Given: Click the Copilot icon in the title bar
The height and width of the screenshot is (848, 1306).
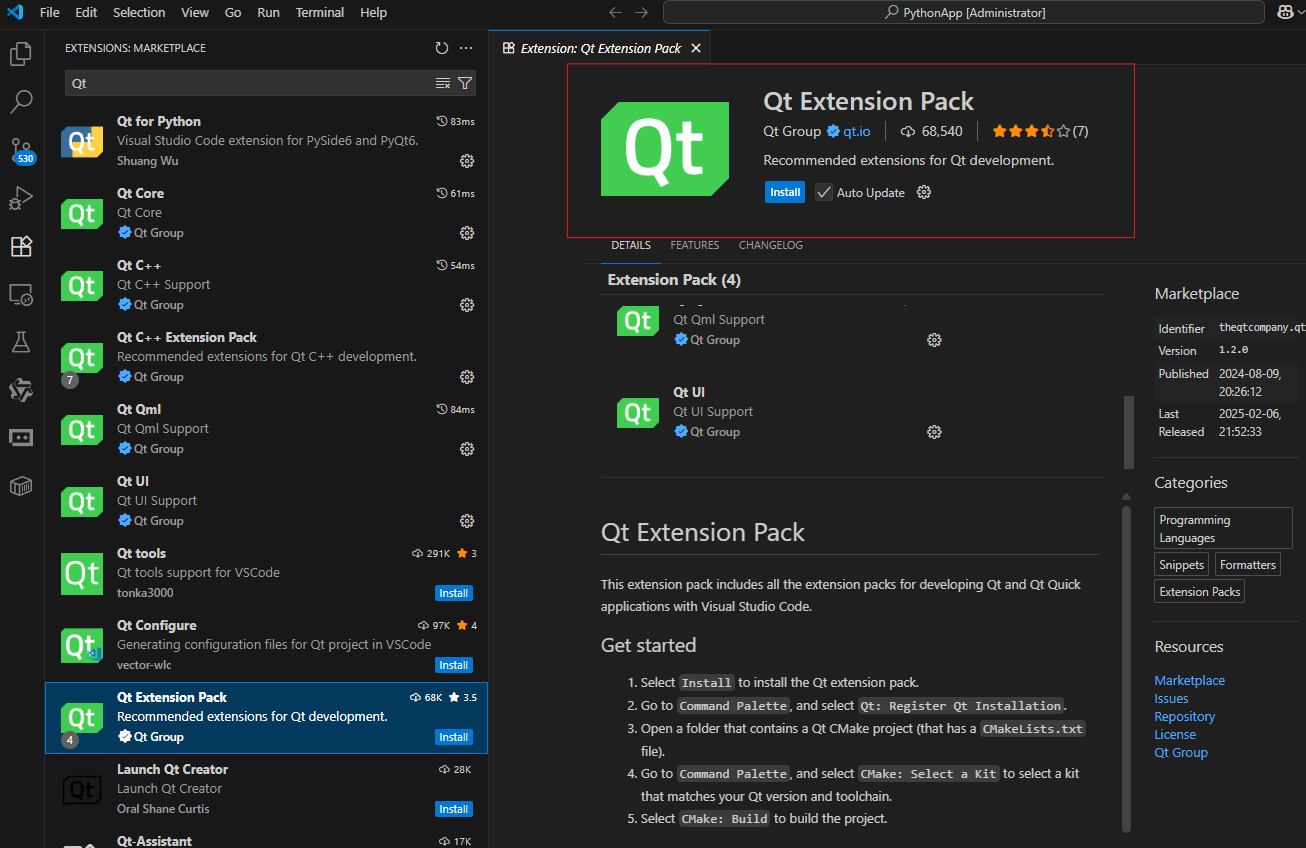Looking at the screenshot, I should coord(1285,12).
